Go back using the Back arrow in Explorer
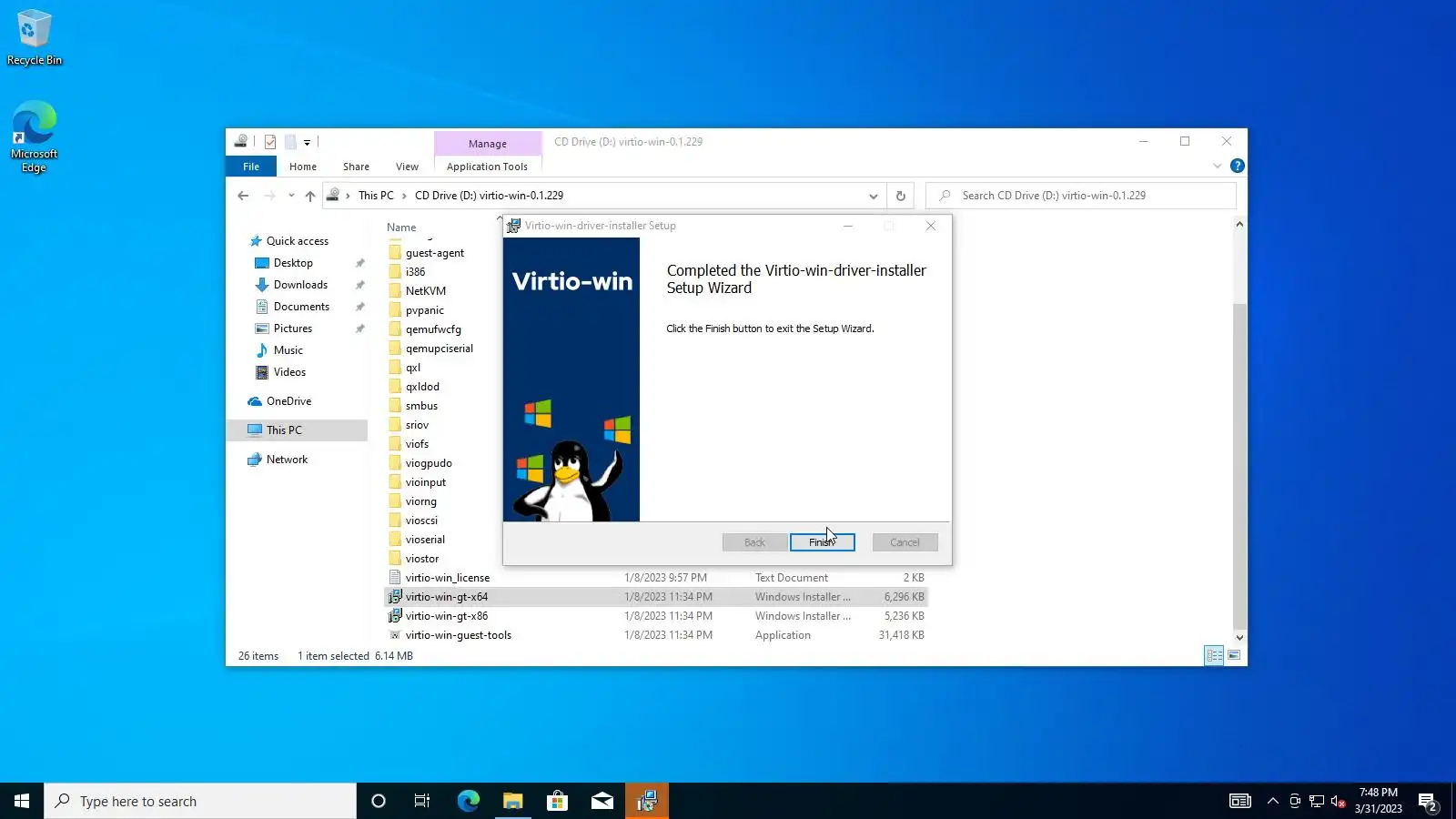Screen dimensions: 1456x819 click(x=243, y=196)
